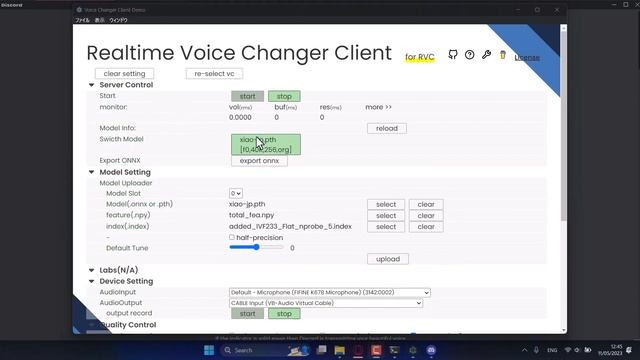Open the Discord taskbar icon
This screenshot has width=640, height=360.
tap(431, 350)
